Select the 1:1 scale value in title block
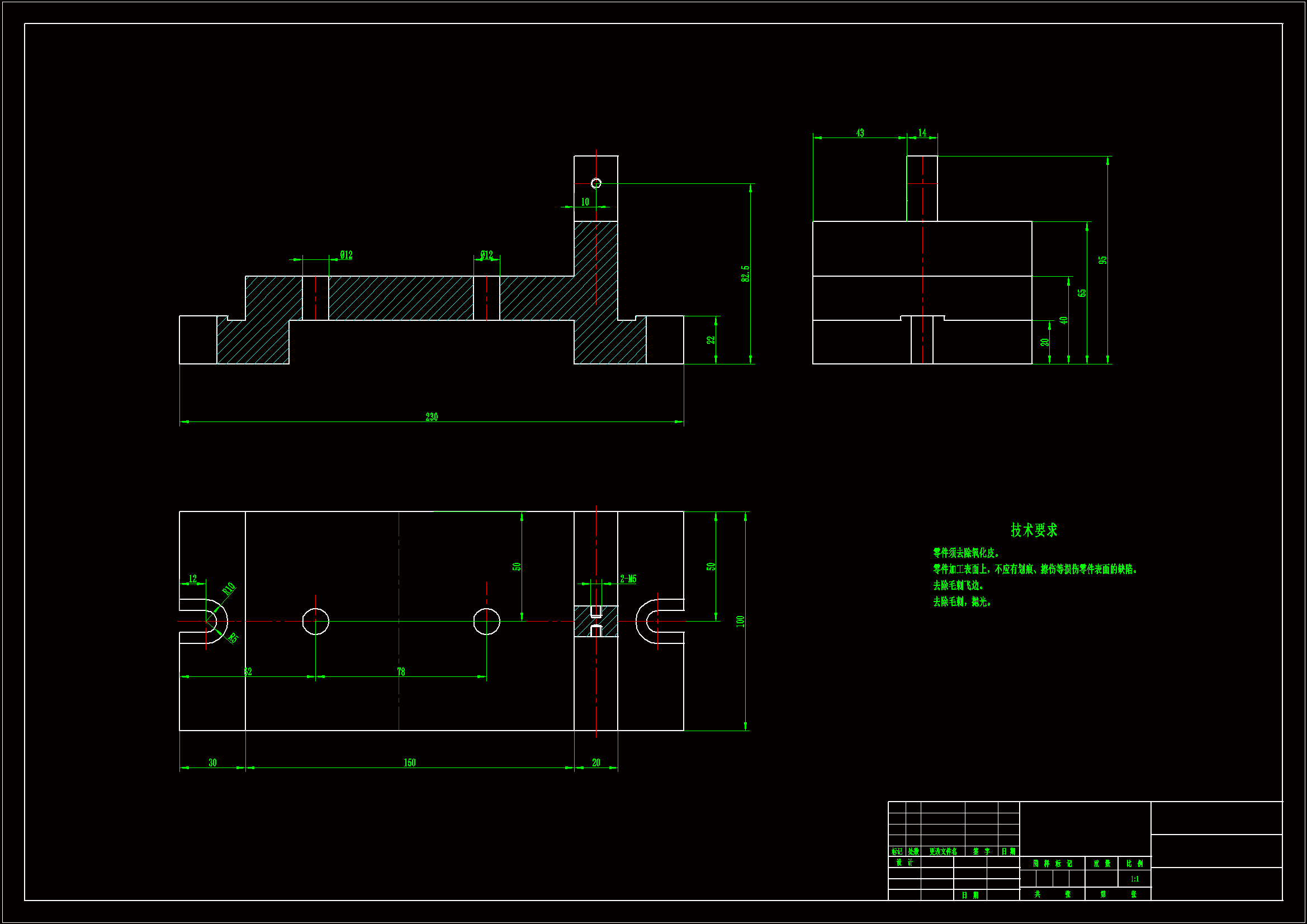1307x924 pixels. pyautogui.click(x=1134, y=879)
